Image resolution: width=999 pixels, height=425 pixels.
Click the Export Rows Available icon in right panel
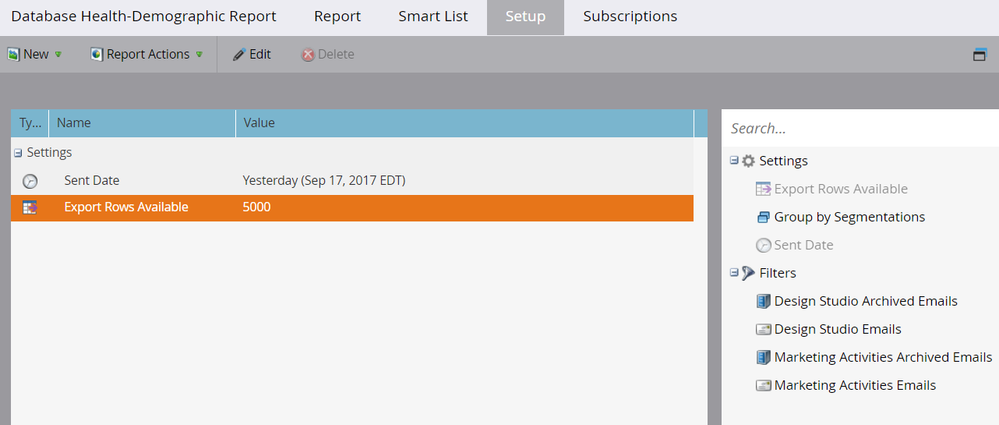(763, 189)
